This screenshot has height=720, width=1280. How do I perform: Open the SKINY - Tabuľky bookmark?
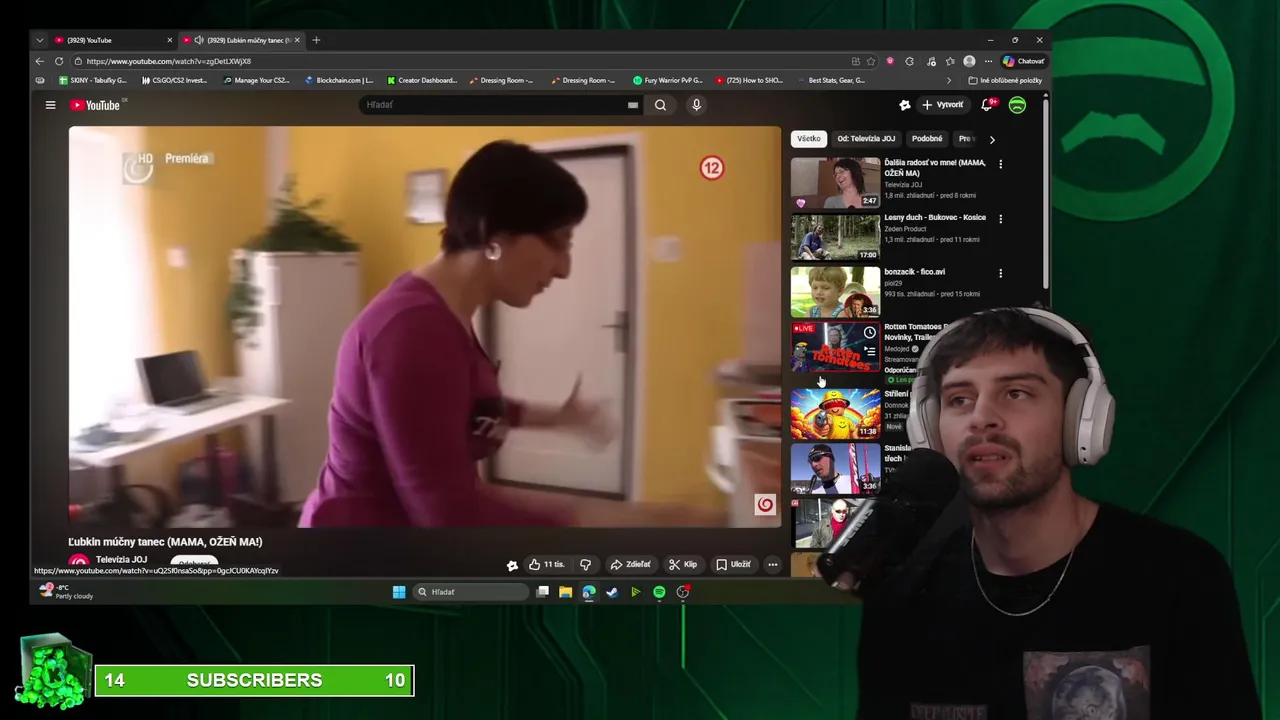[94, 80]
